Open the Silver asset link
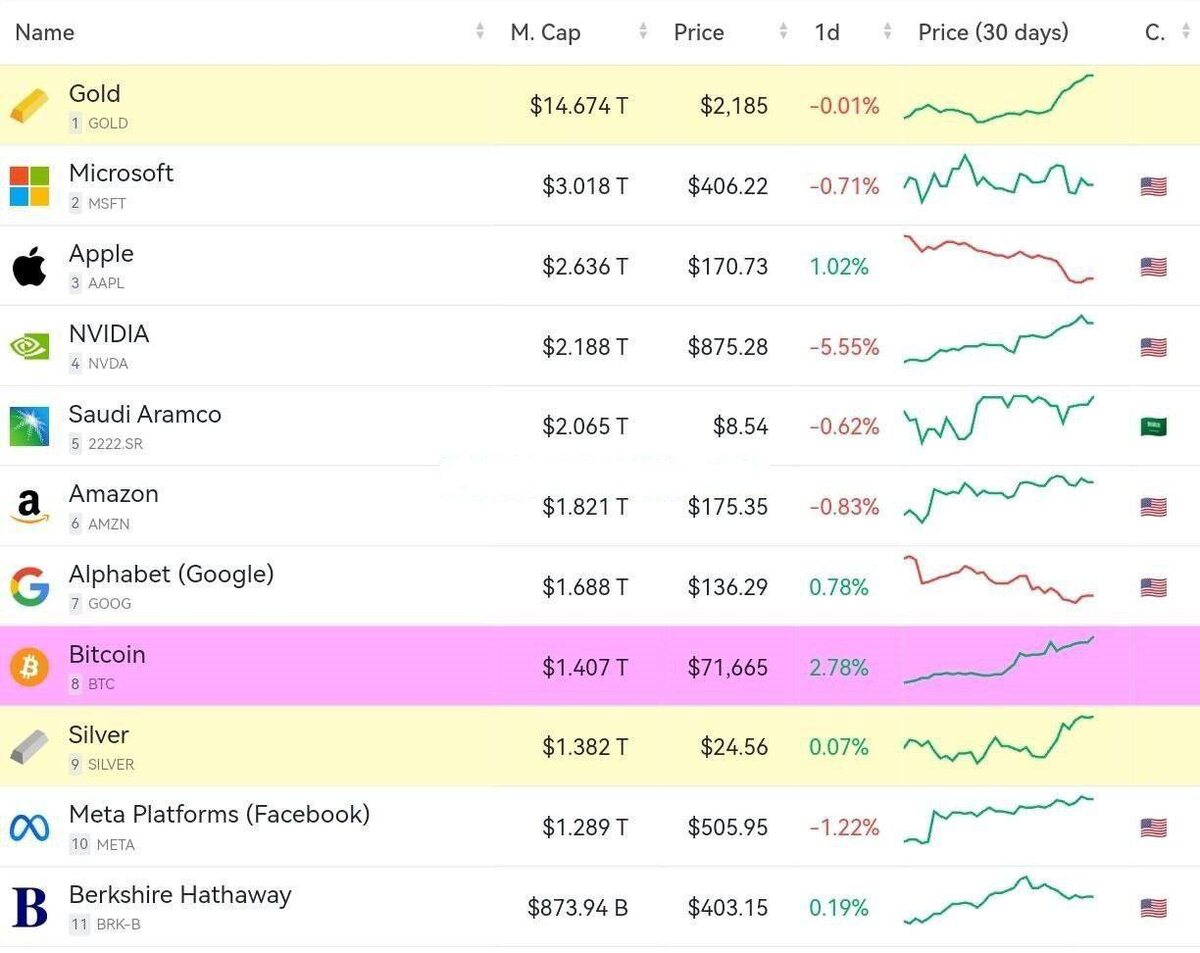The height and width of the screenshot is (953, 1200). coord(99,735)
